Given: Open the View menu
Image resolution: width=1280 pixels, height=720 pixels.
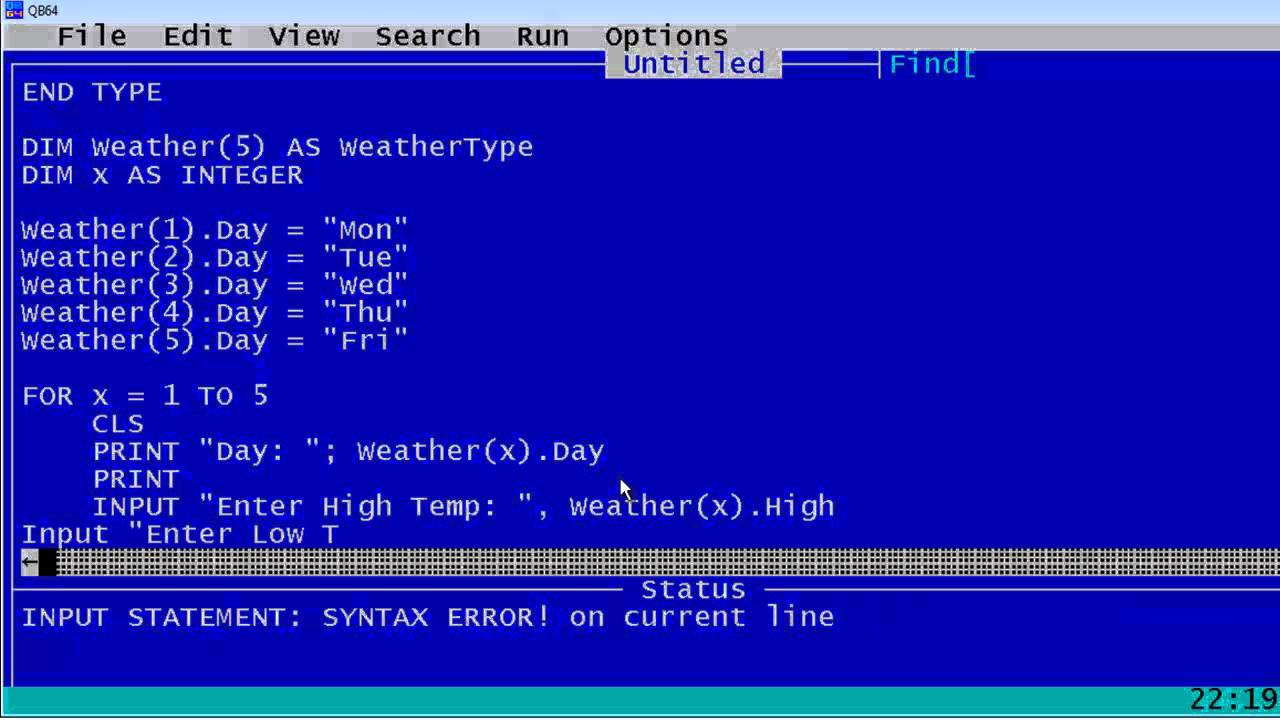Looking at the screenshot, I should tap(304, 36).
